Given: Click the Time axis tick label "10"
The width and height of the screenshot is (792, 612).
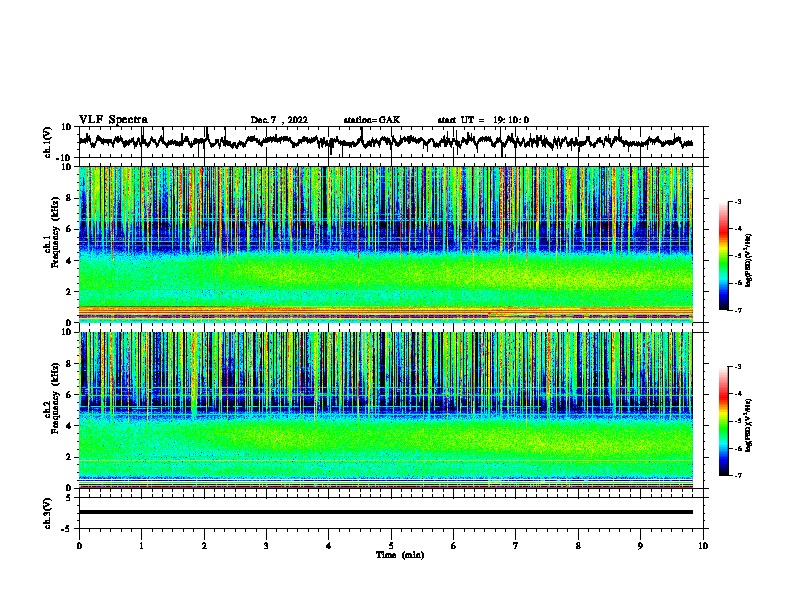Looking at the screenshot, I should tap(703, 546).
